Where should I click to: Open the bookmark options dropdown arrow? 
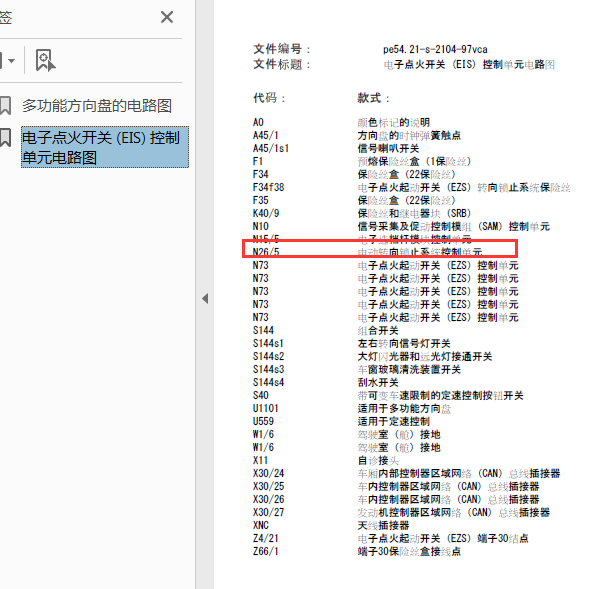tap(11, 61)
